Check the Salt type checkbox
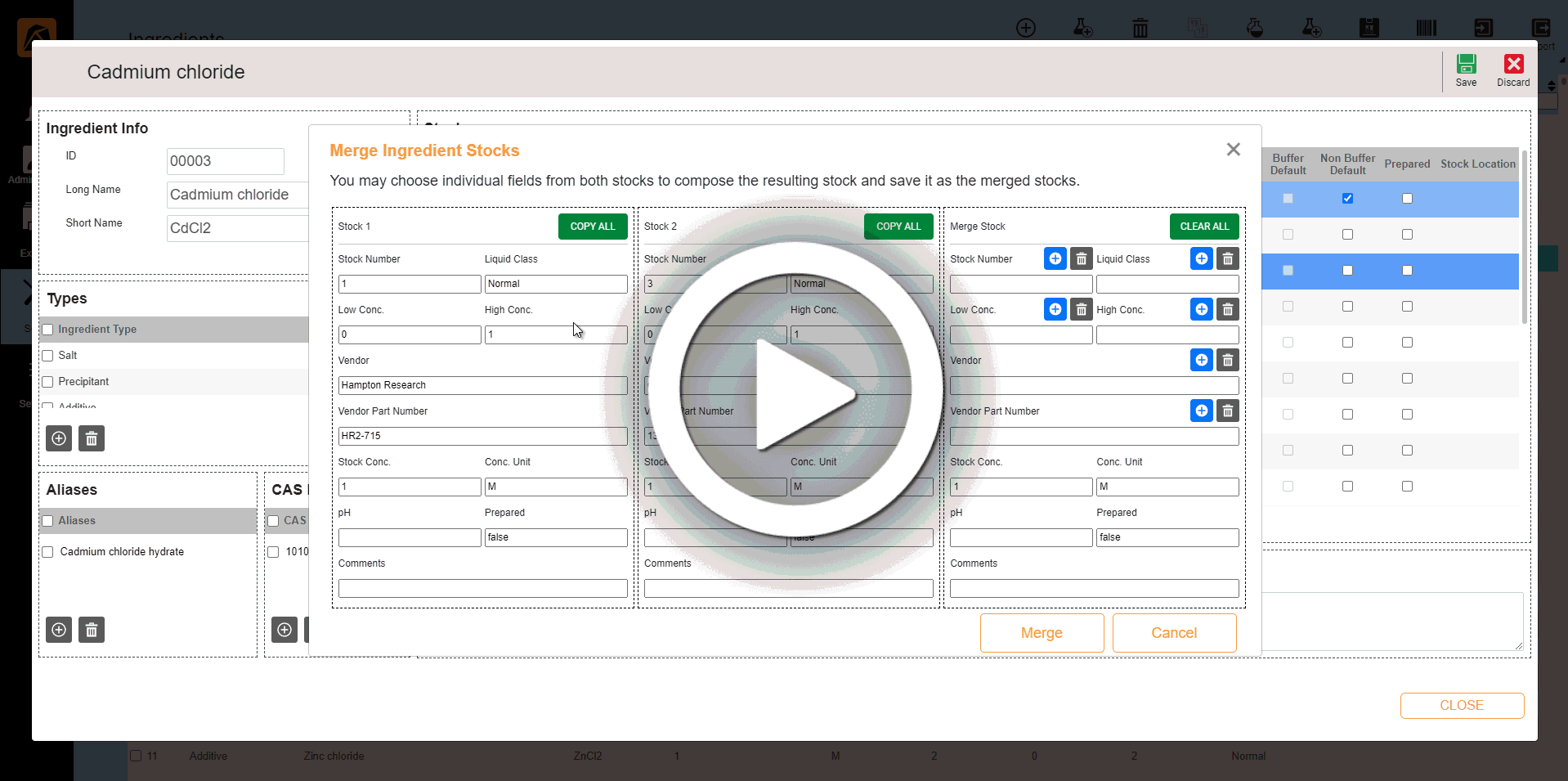 pos(48,356)
